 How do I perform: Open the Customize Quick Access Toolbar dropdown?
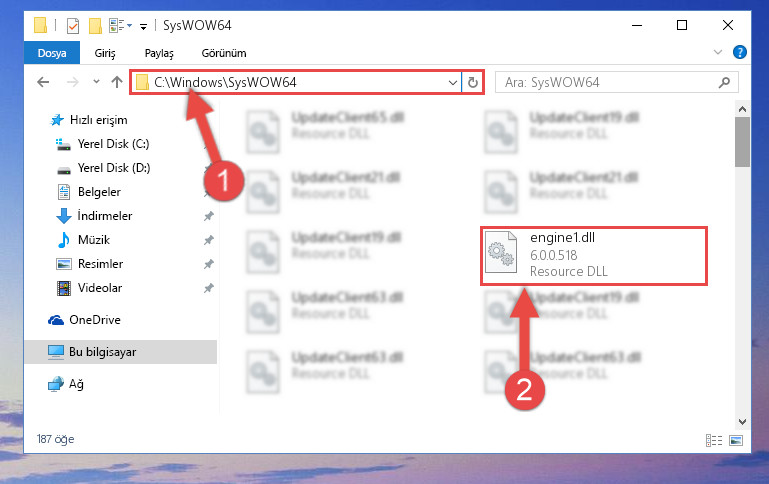[x=143, y=26]
